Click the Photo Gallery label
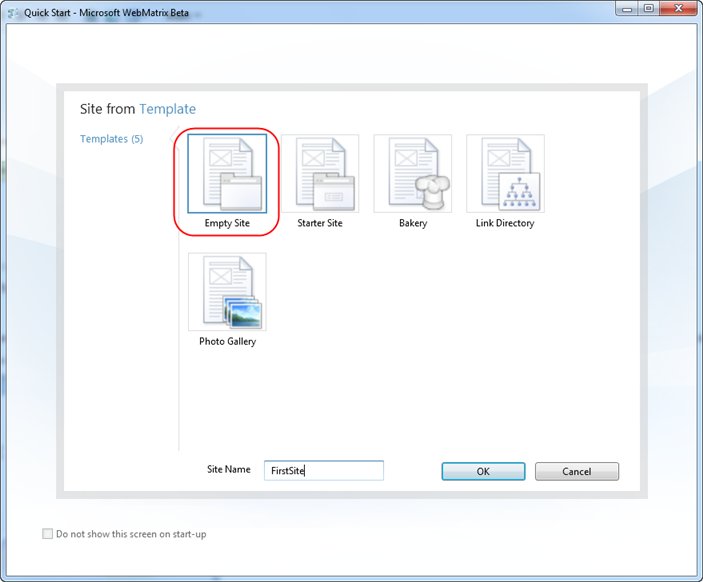Image resolution: width=703 pixels, height=582 pixels. (227, 341)
